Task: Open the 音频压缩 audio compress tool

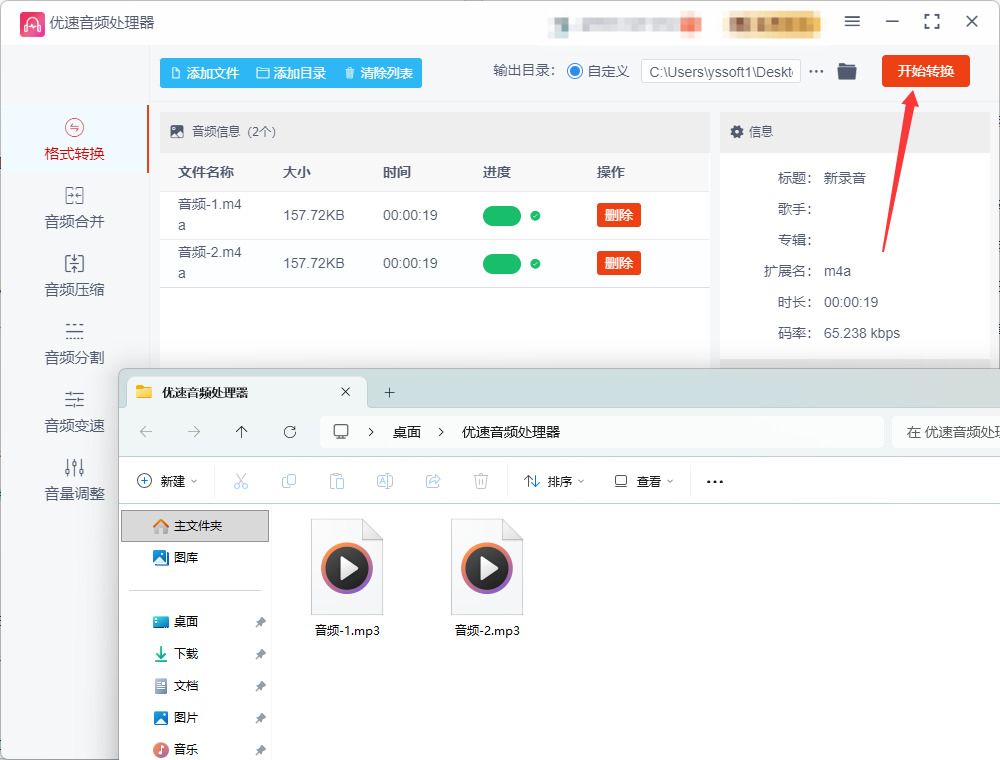Action: (74, 275)
